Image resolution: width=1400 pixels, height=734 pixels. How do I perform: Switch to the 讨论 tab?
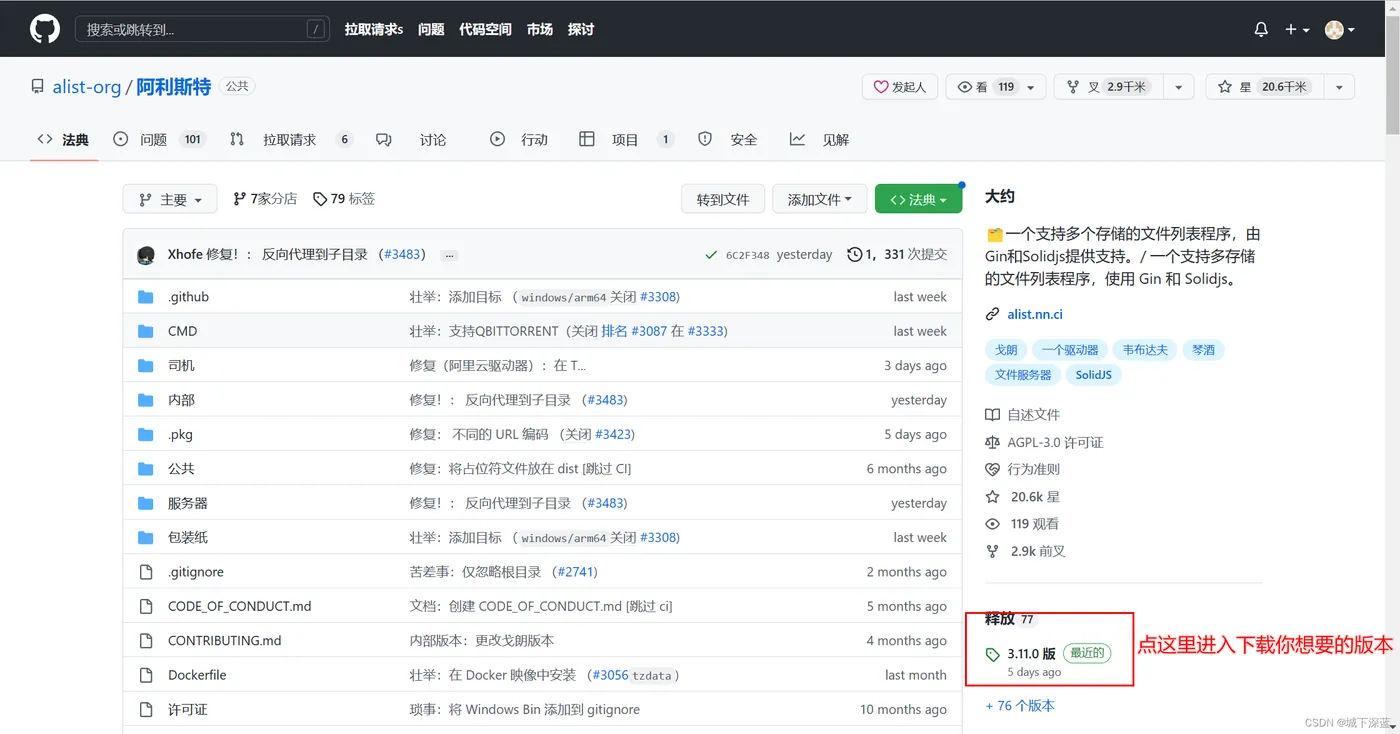point(411,139)
